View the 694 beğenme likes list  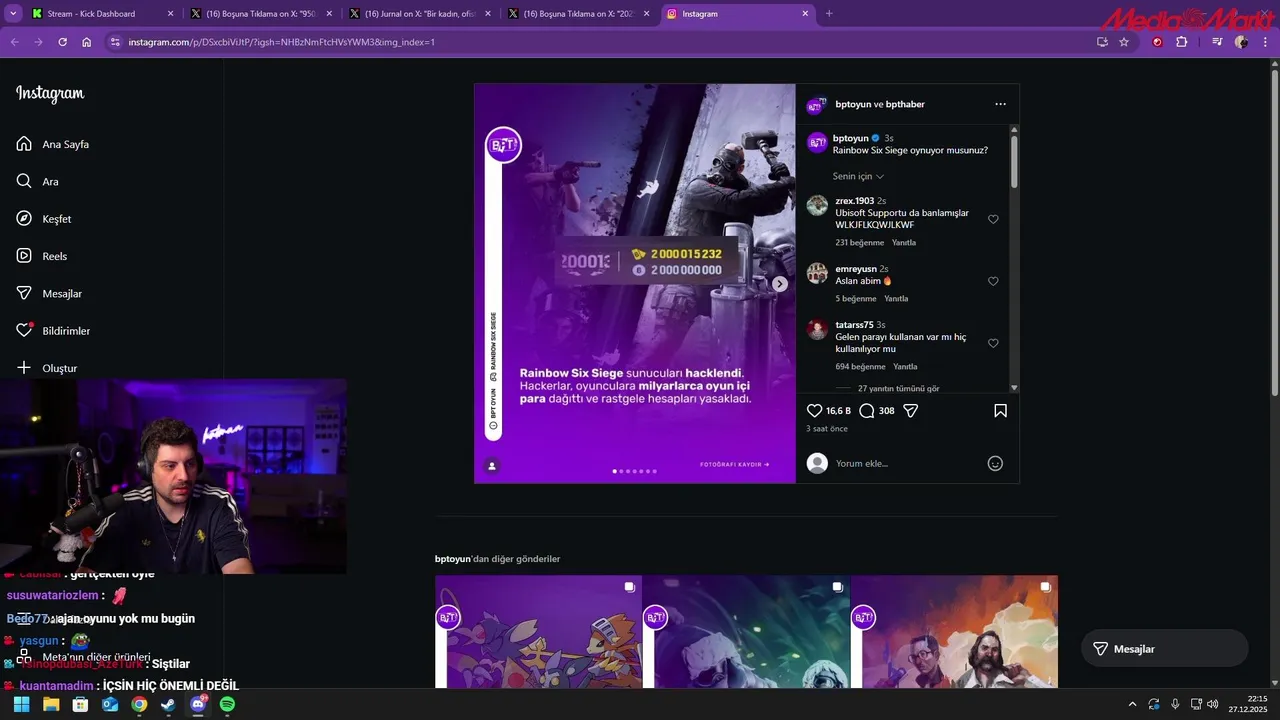click(860, 367)
